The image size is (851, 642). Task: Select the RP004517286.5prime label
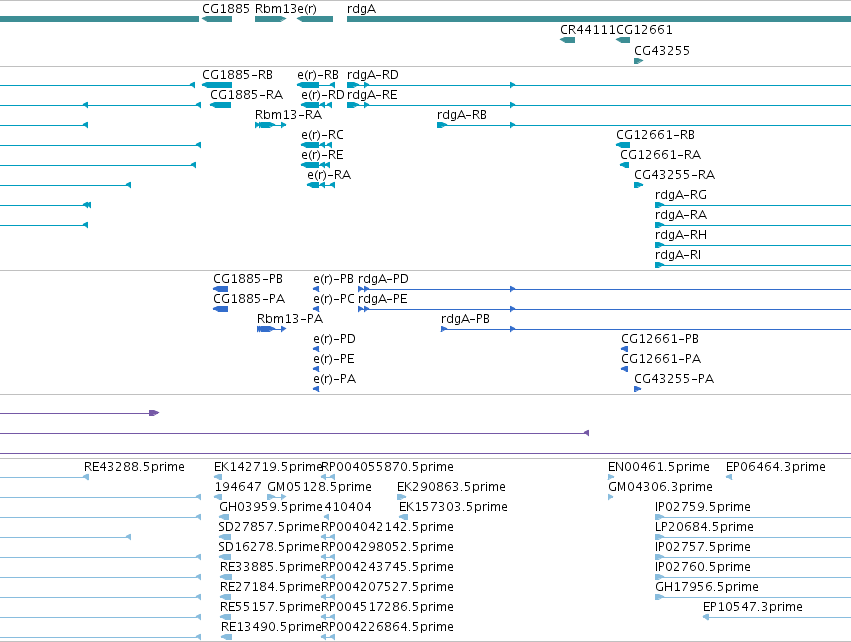tap(388, 608)
